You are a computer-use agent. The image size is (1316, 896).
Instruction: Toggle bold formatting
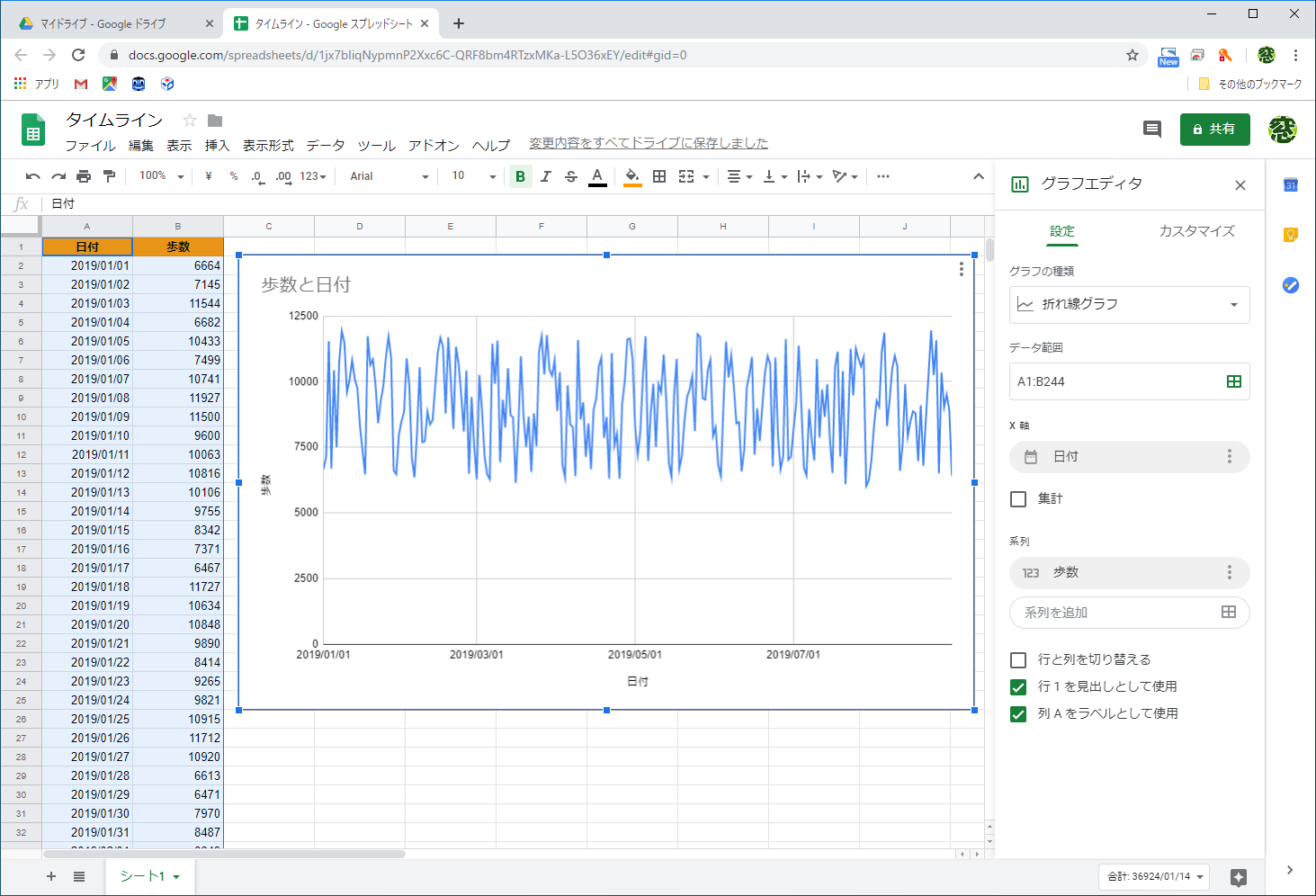pyautogui.click(x=520, y=176)
